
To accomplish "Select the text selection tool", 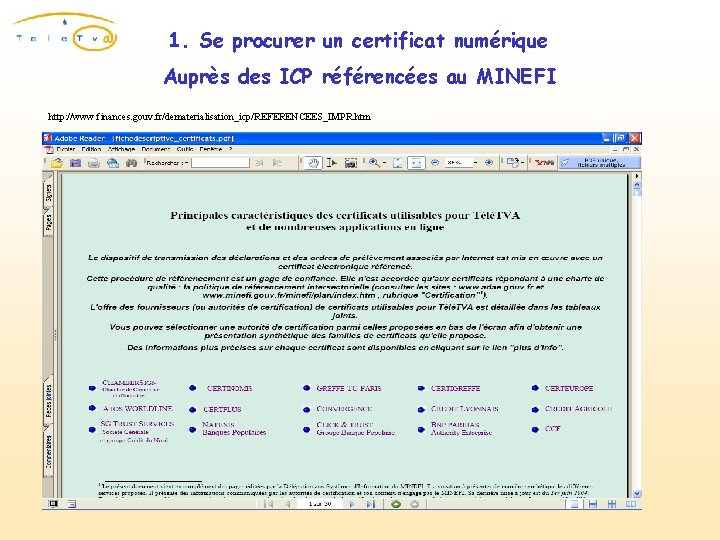I will tap(332, 163).
